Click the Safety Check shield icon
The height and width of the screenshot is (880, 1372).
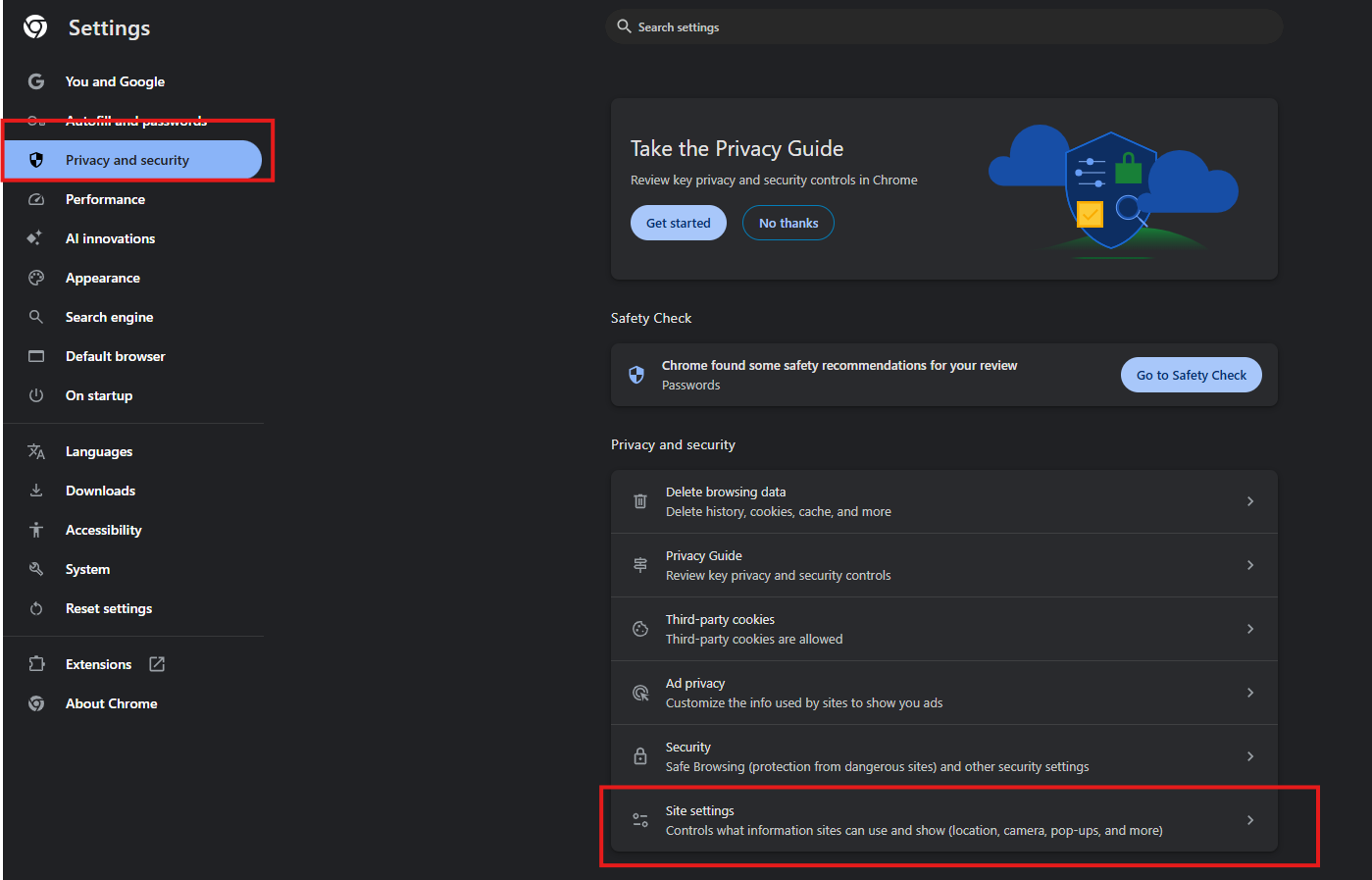coord(636,375)
